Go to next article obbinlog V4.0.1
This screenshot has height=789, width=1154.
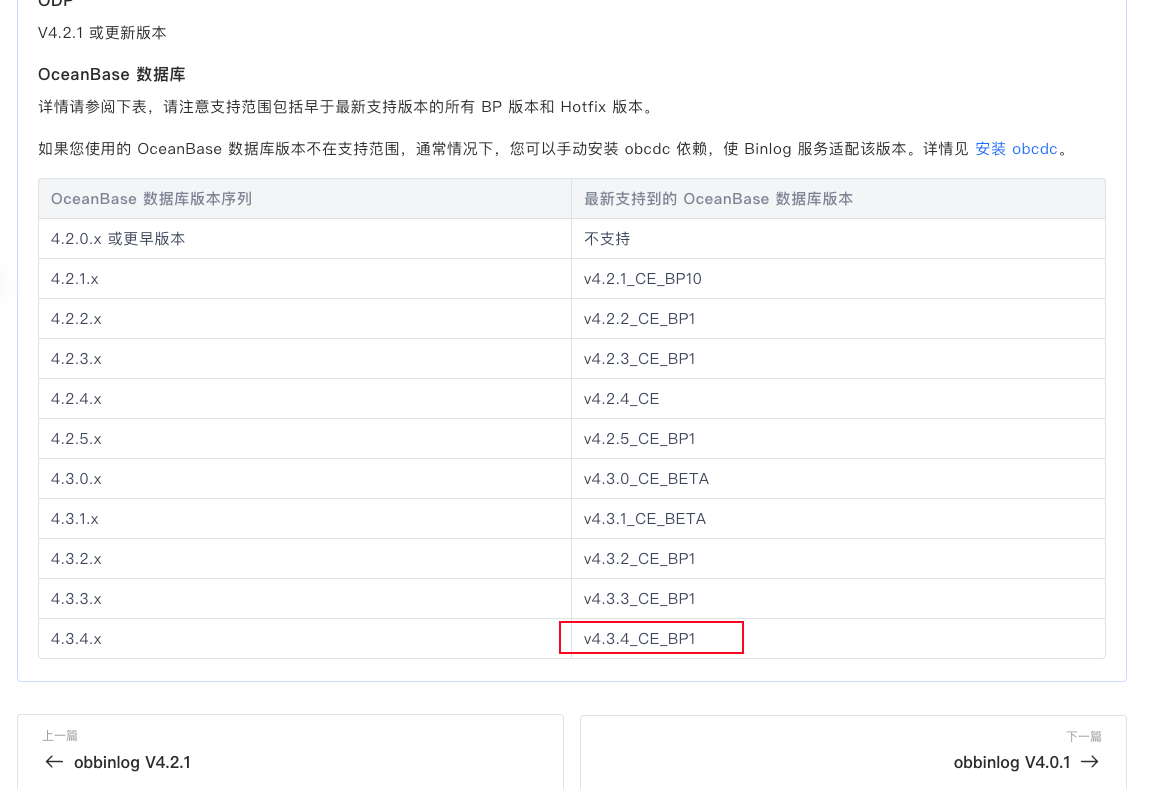853,752
